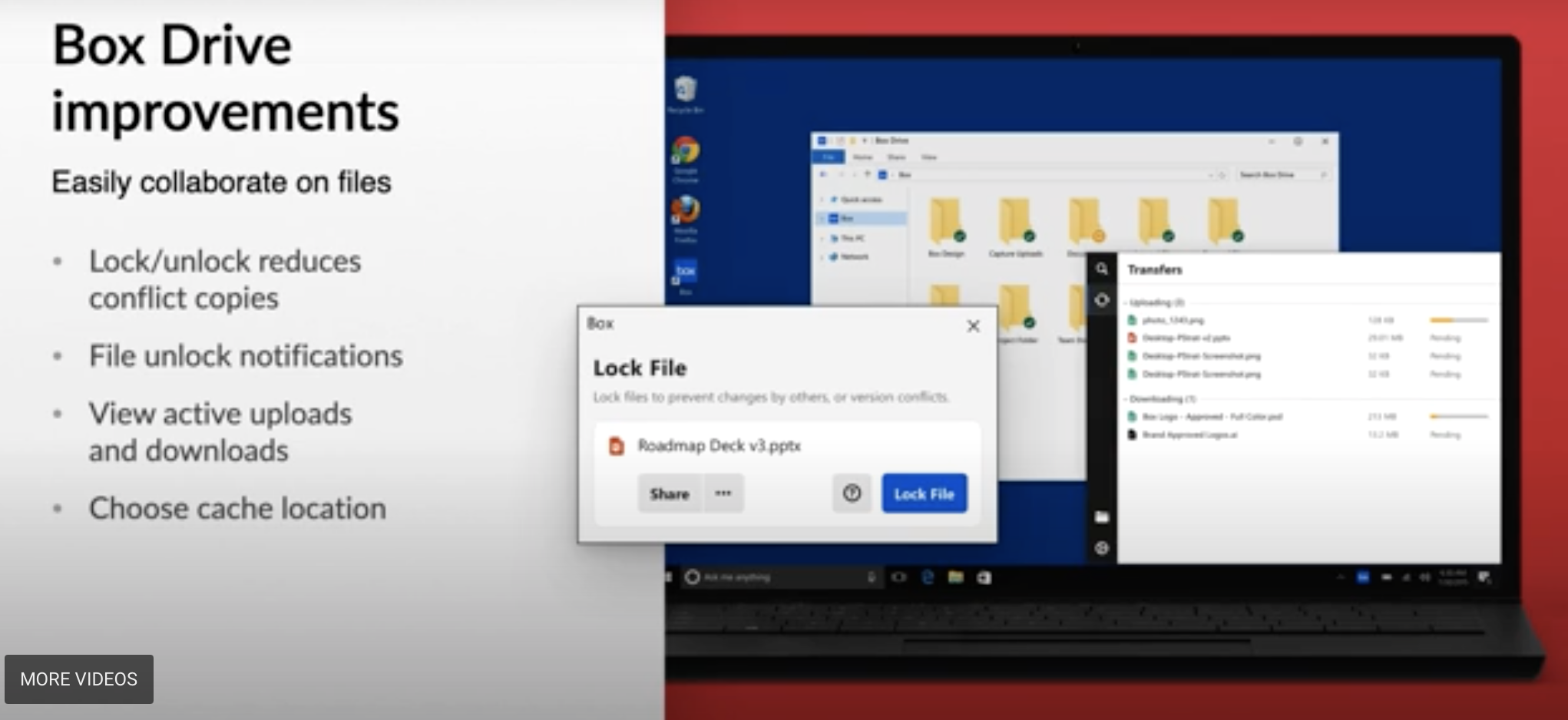The image size is (1568, 720).
Task: Click the Up arrow in Box Drive explorer
Action: (x=867, y=175)
